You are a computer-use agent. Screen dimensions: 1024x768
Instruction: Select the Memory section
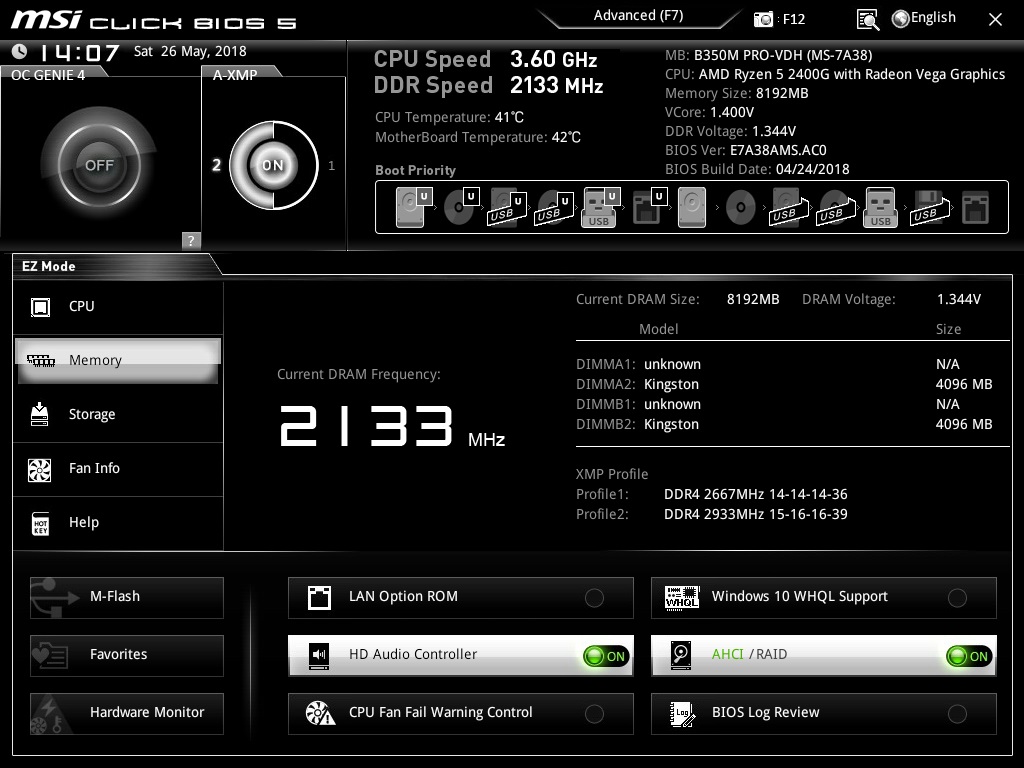point(118,360)
